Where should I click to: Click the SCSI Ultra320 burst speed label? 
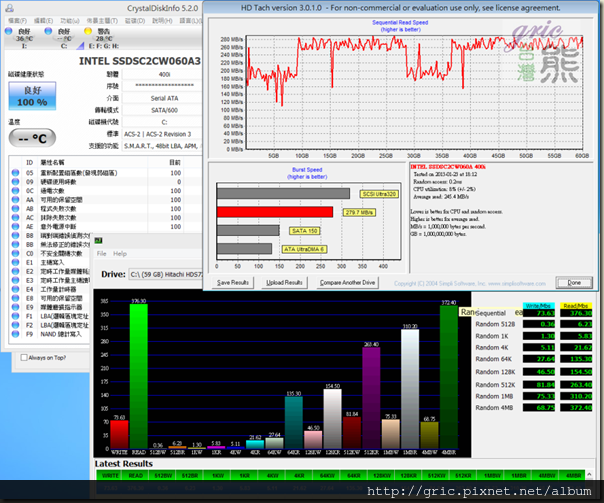click(x=379, y=194)
